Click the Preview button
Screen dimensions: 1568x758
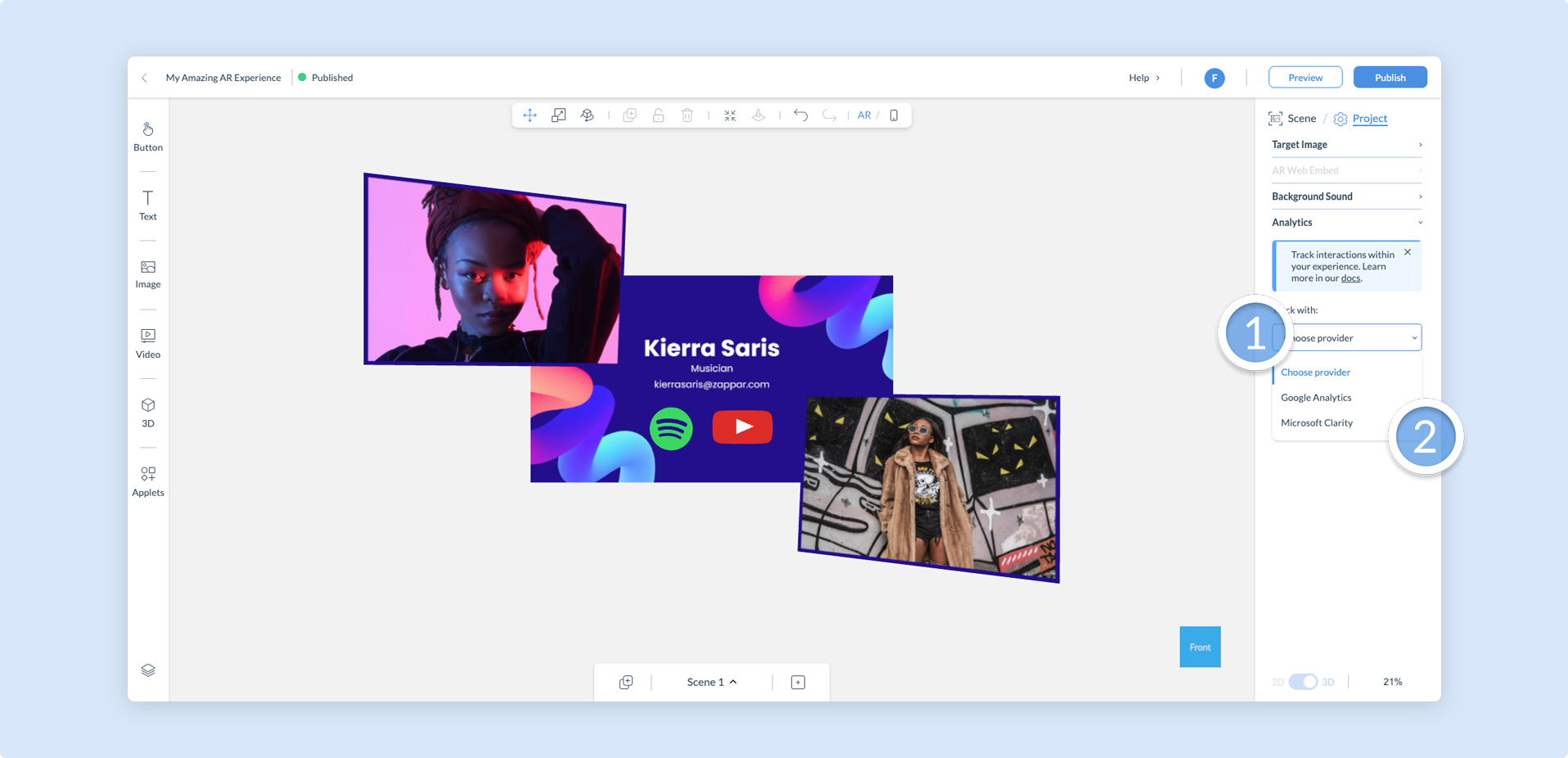[x=1305, y=78]
